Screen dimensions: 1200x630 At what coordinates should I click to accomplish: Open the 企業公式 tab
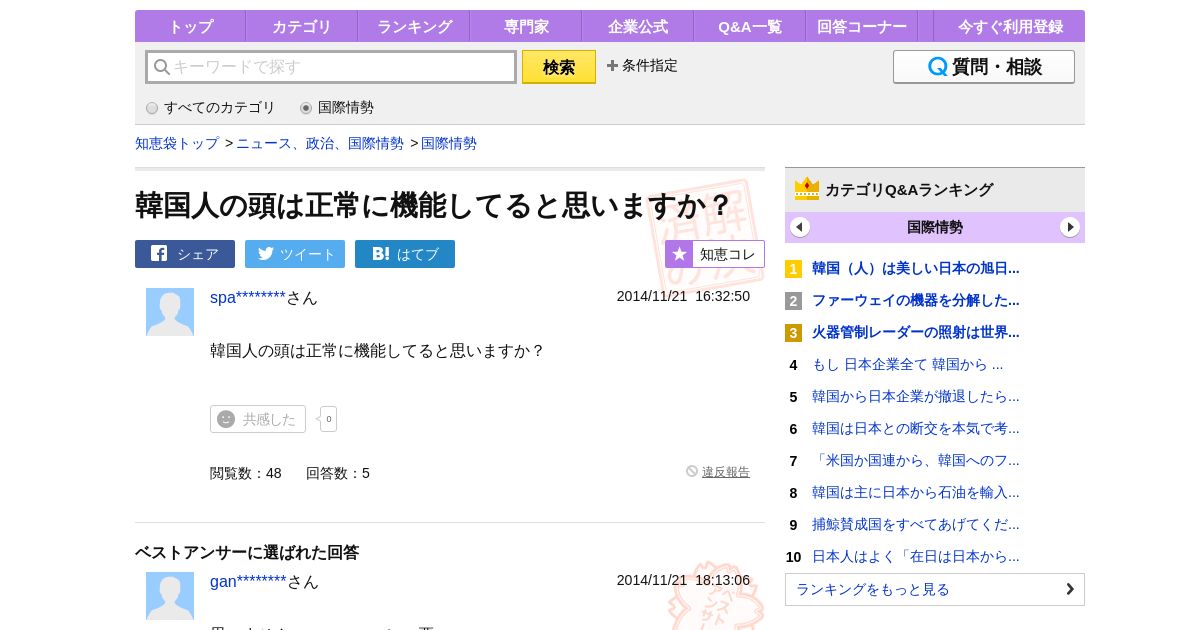(x=638, y=26)
